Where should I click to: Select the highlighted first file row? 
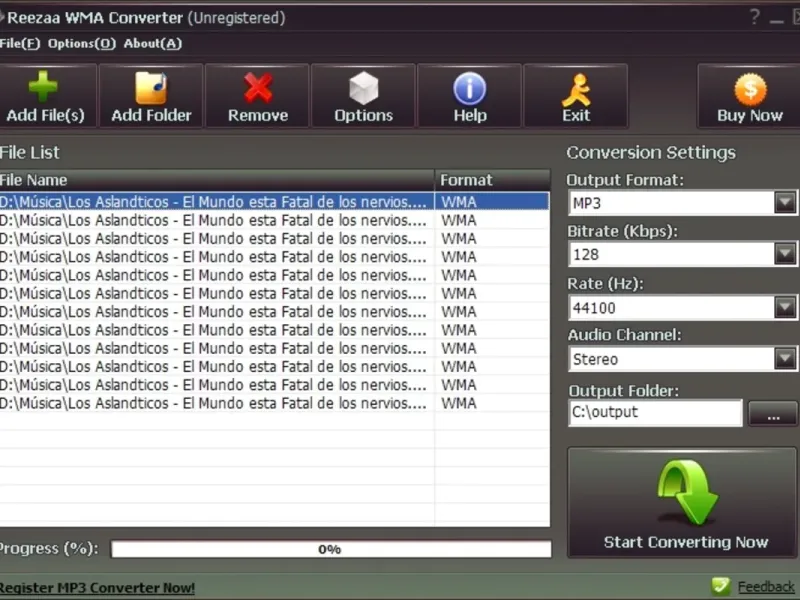(274, 202)
